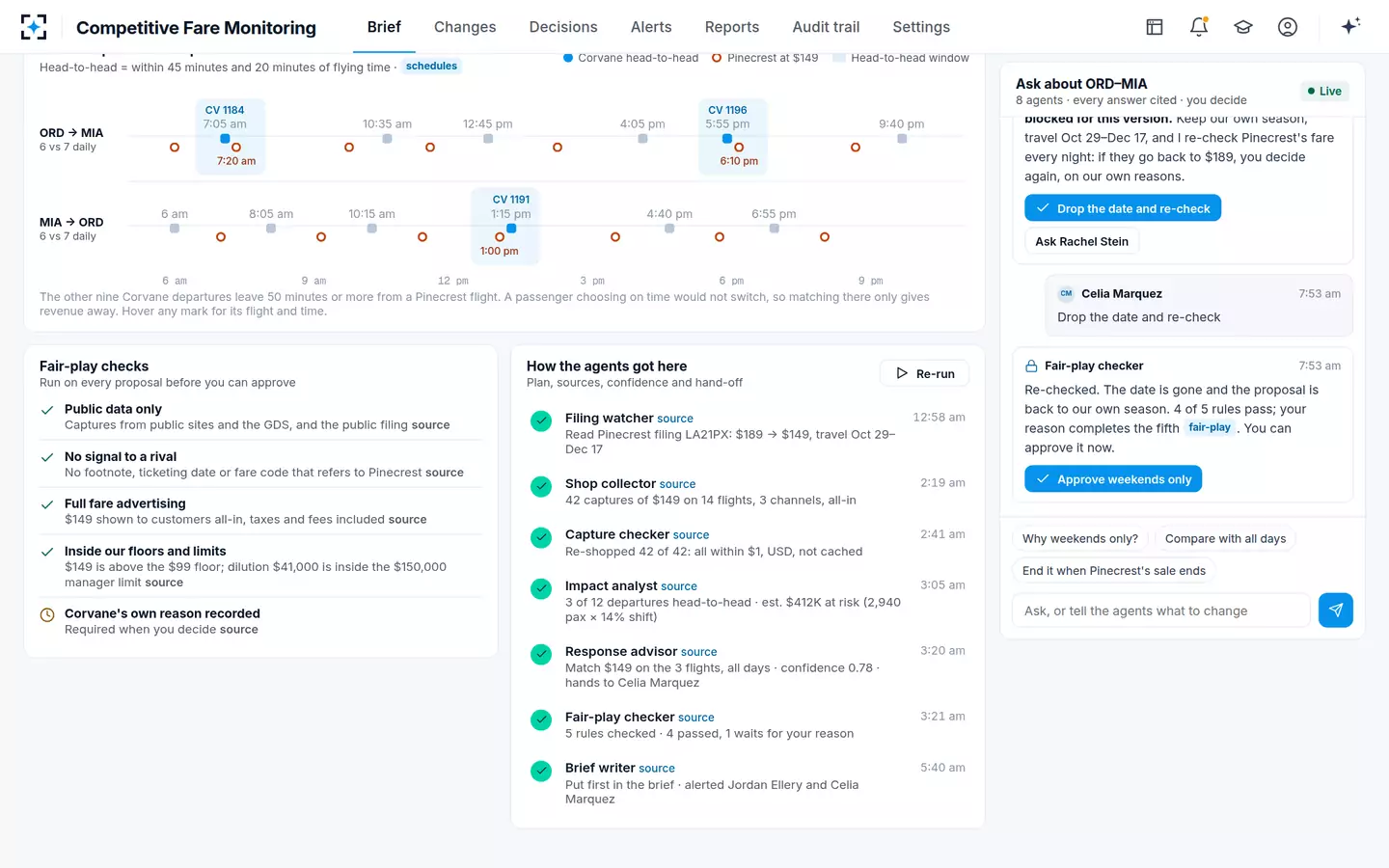Click the sparkle AI assistant icon
The height and width of the screenshot is (868, 1389).
click(x=1350, y=26)
